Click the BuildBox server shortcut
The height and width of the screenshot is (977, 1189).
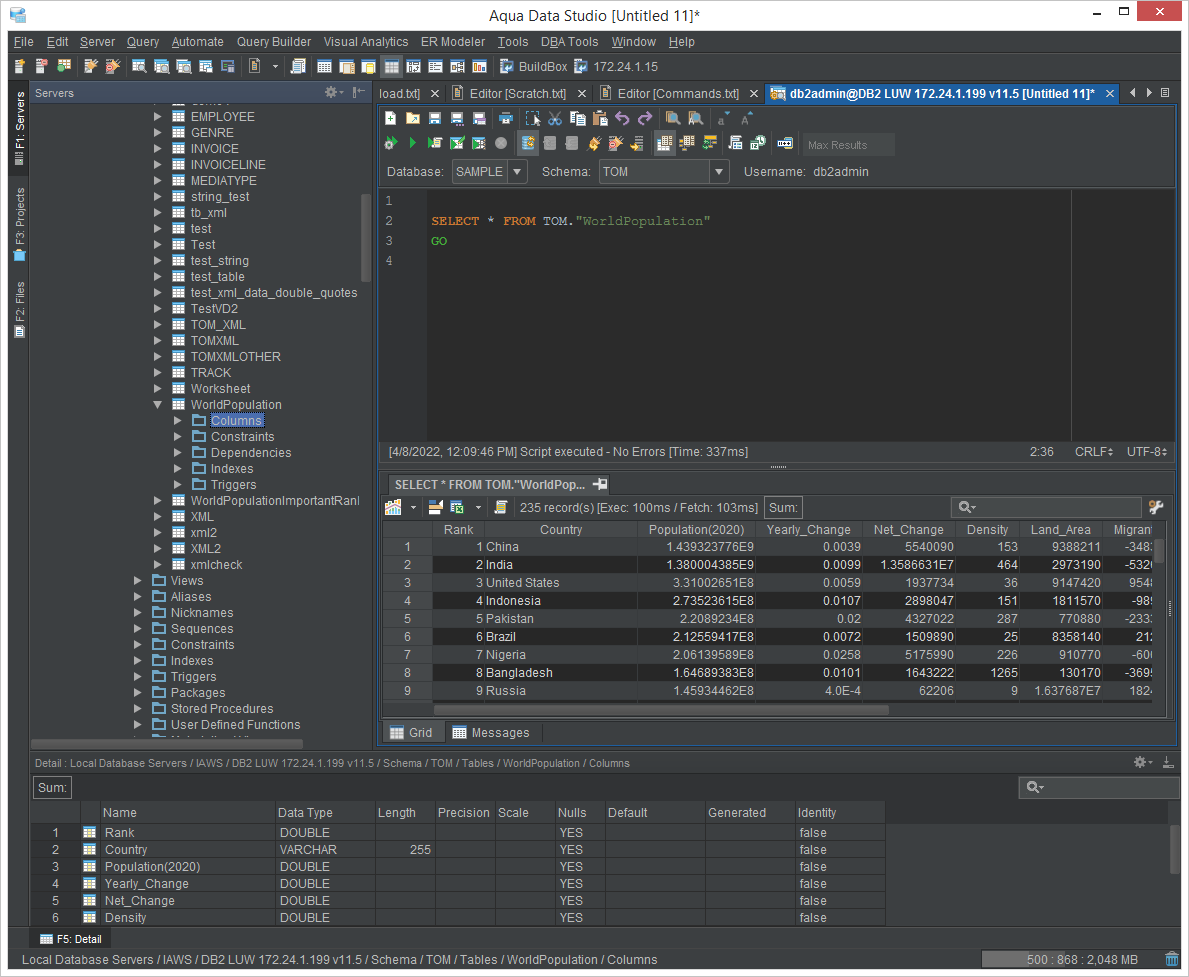(533, 67)
